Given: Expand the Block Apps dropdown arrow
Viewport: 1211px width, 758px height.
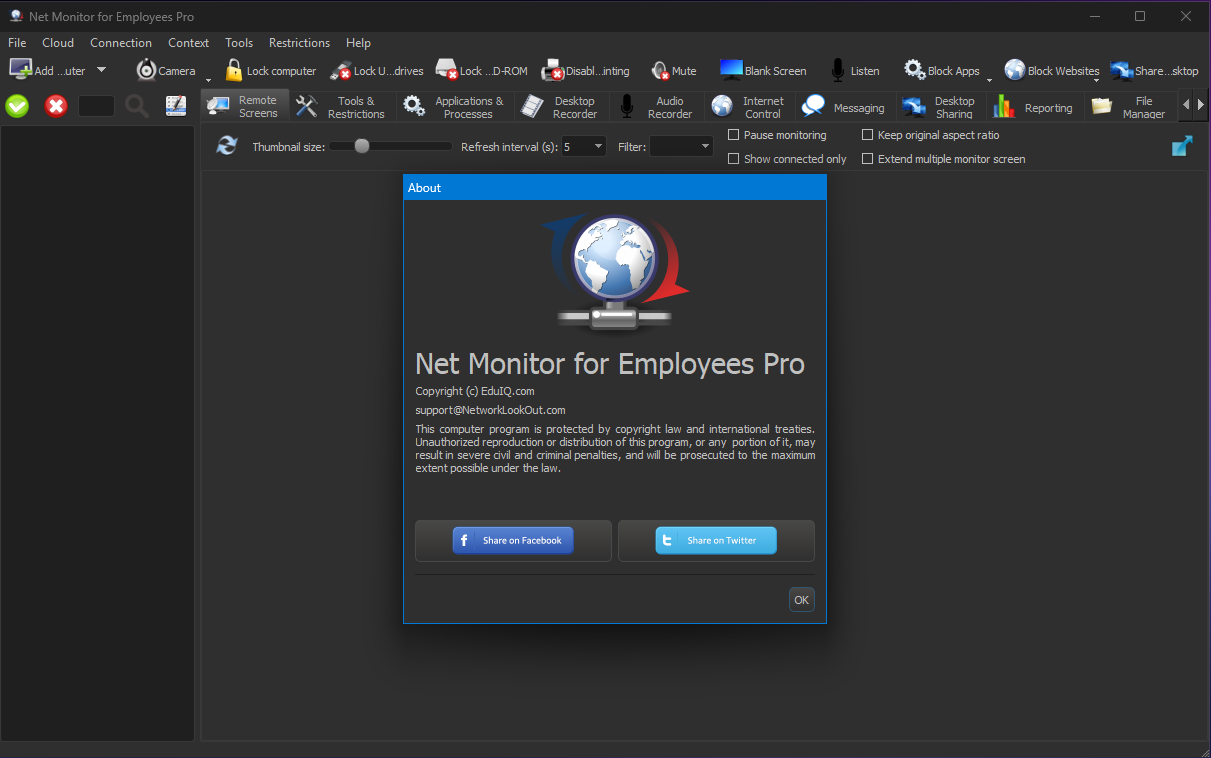Looking at the screenshot, I should 989,80.
